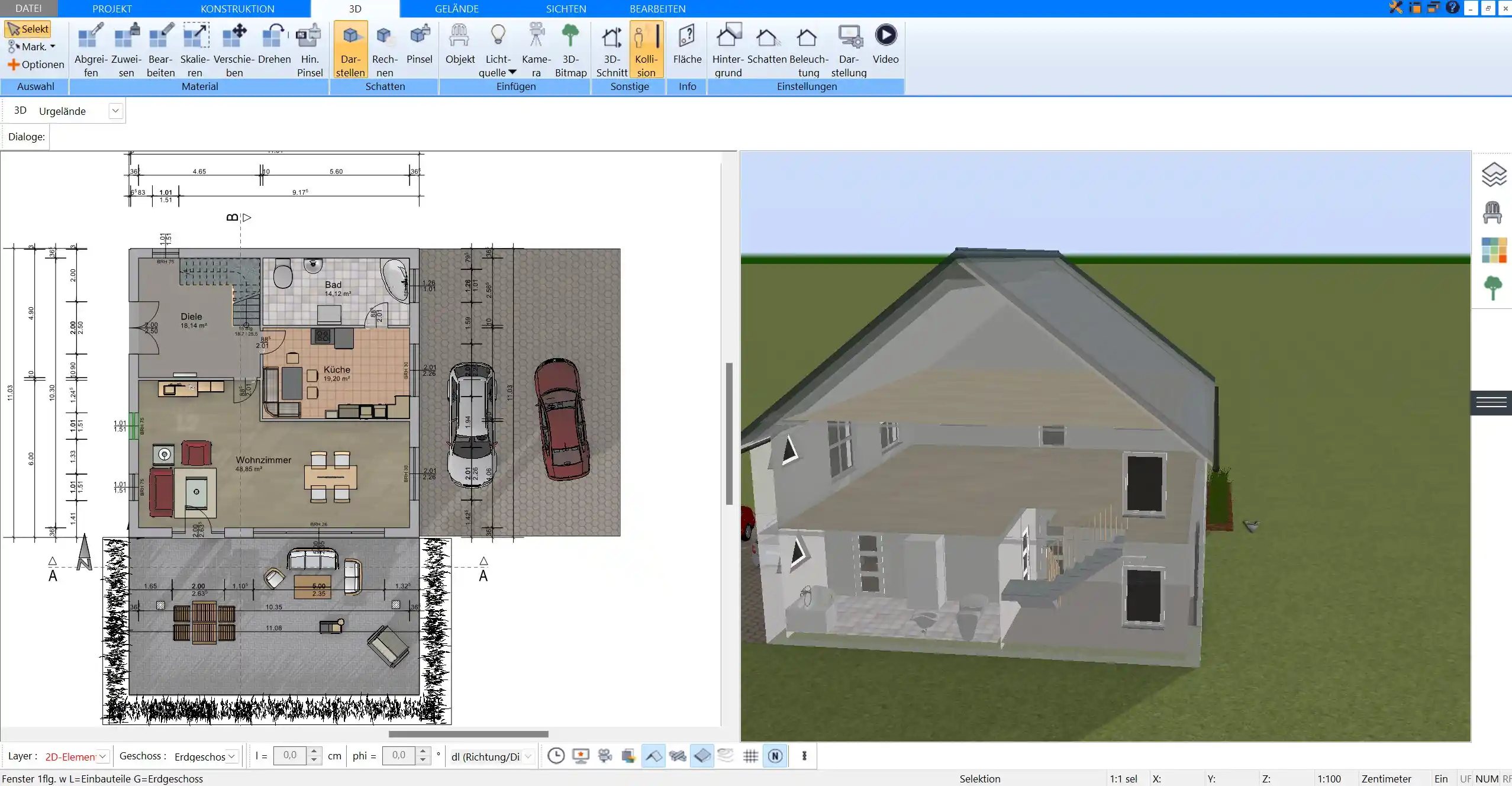This screenshot has width=1512, height=786.
Task: Expand the Lichtquelle dropdown arrow
Action: coord(512,72)
